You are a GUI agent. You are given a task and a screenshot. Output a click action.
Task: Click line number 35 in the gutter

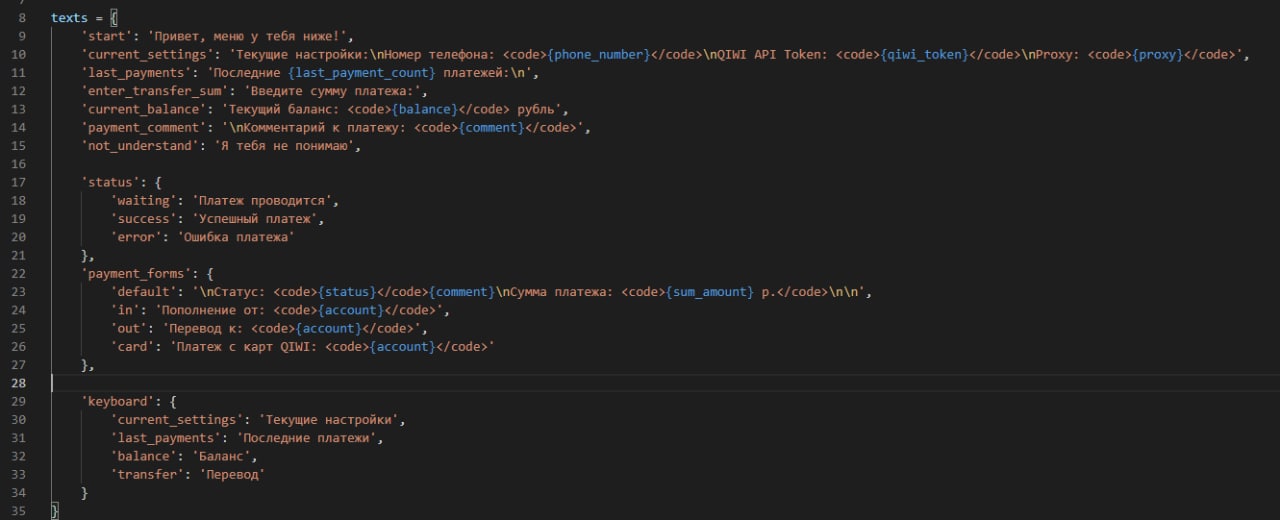click(x=19, y=510)
